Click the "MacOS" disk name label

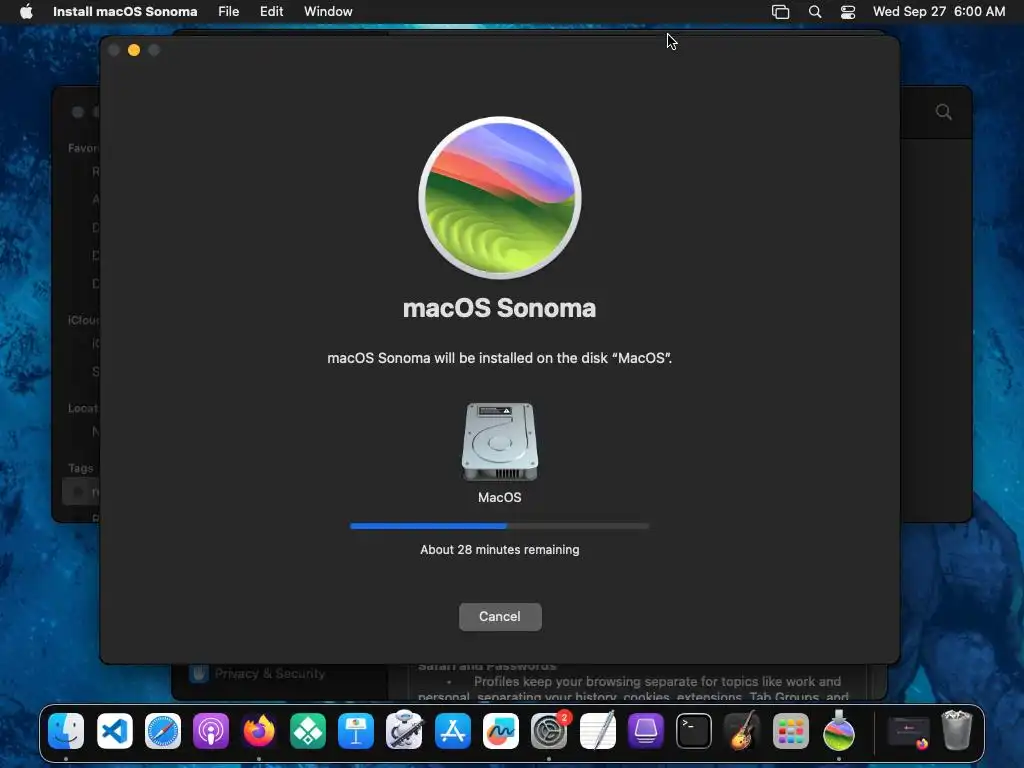coord(500,497)
